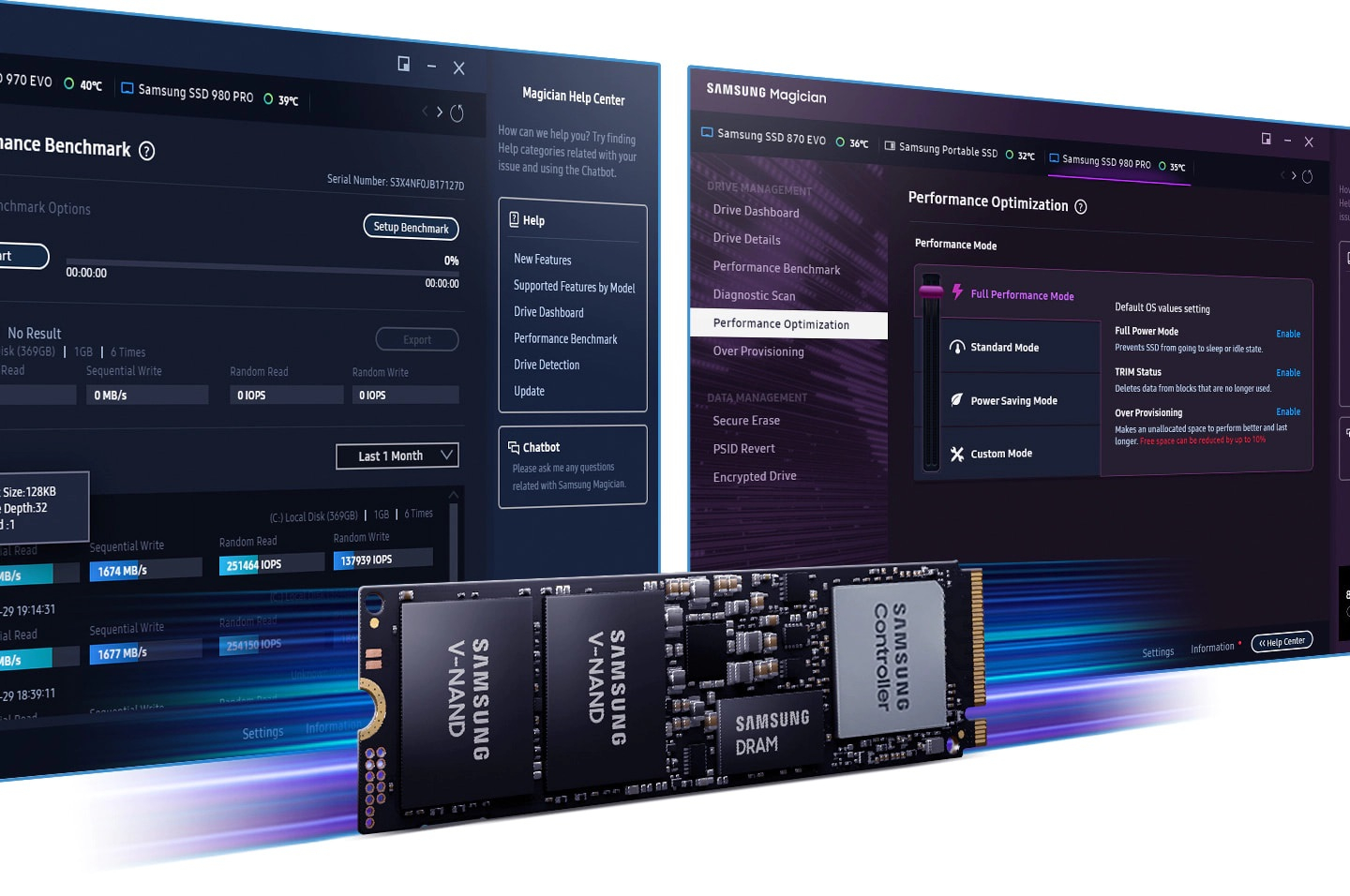Image resolution: width=1350 pixels, height=896 pixels.
Task: Click the Setup Benchmark button
Action: pyautogui.click(x=411, y=227)
